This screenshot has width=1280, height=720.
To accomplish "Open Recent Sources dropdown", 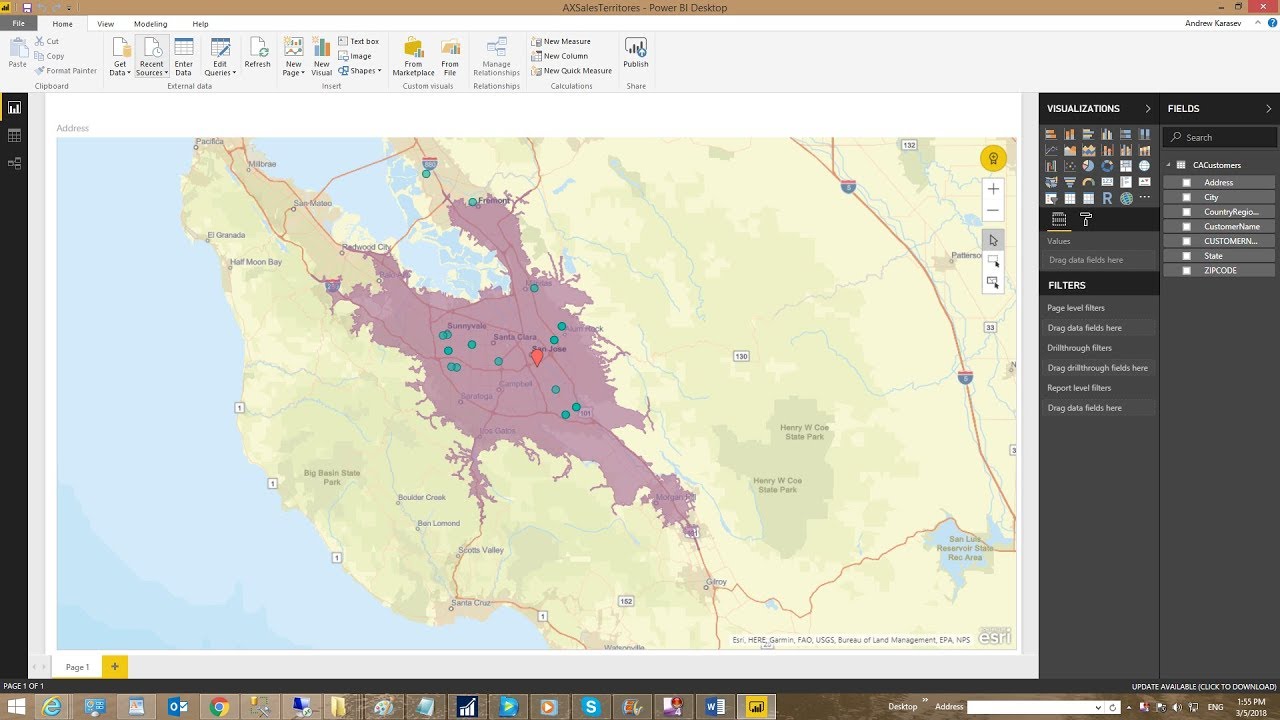I will pos(151,57).
